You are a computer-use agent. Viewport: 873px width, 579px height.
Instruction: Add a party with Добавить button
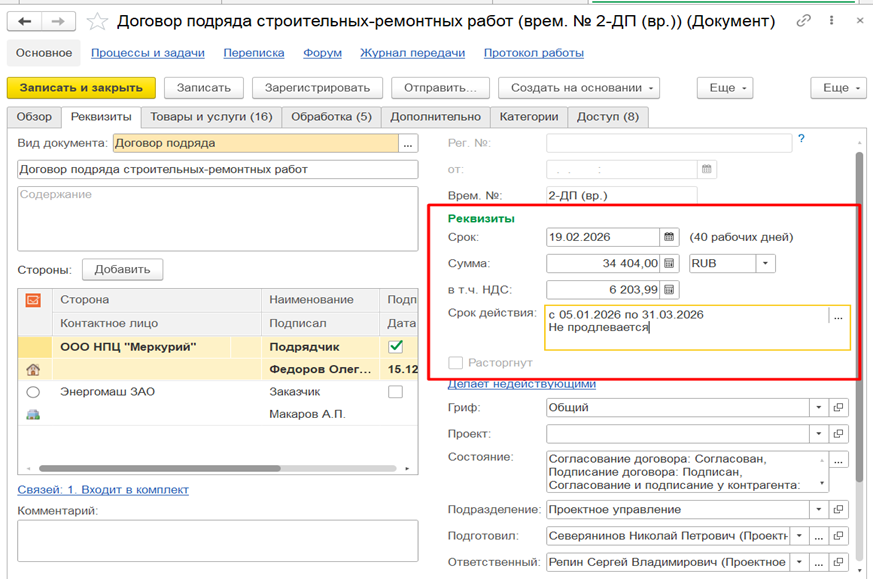click(x=122, y=269)
